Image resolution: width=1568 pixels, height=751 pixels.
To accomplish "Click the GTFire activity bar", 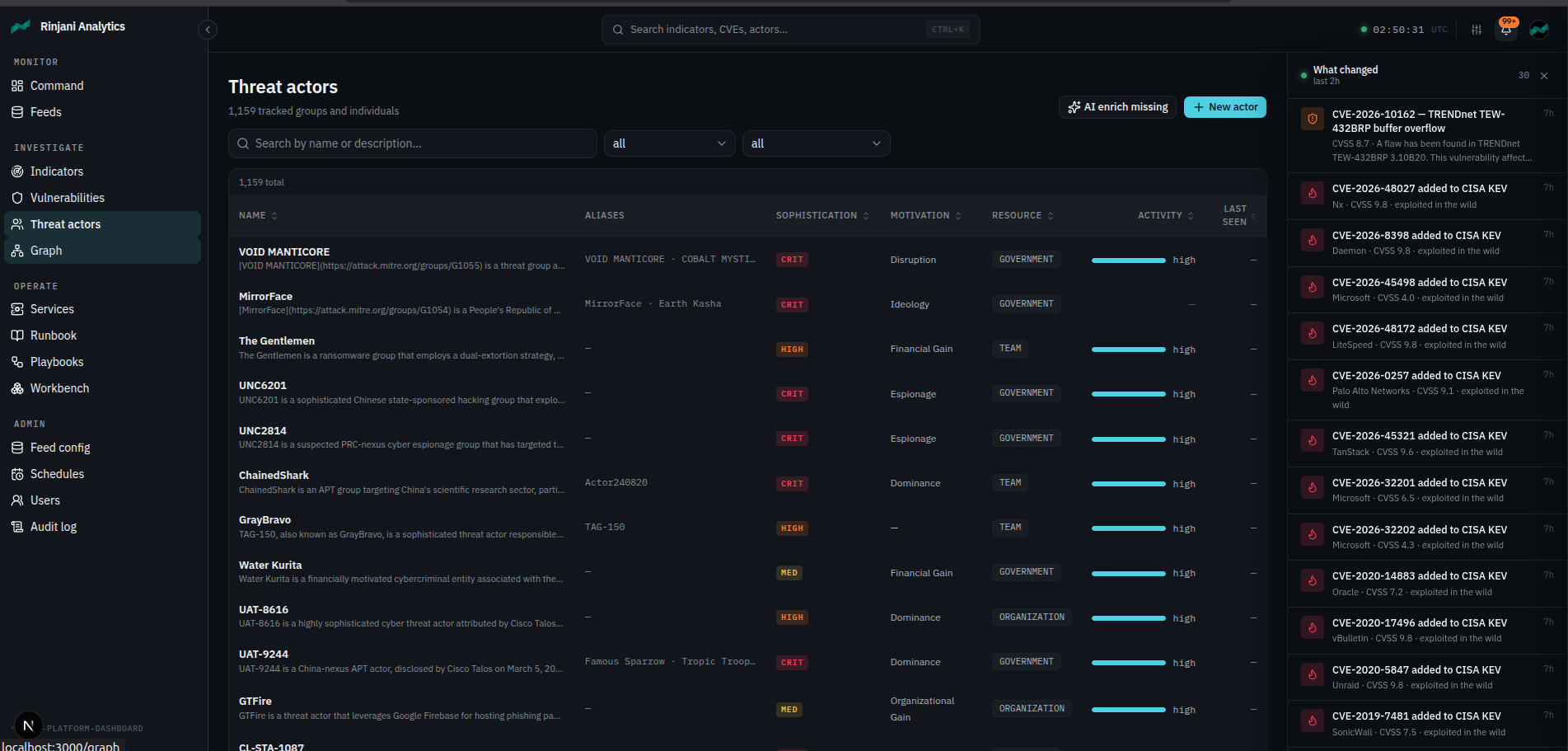I will [1128, 710].
